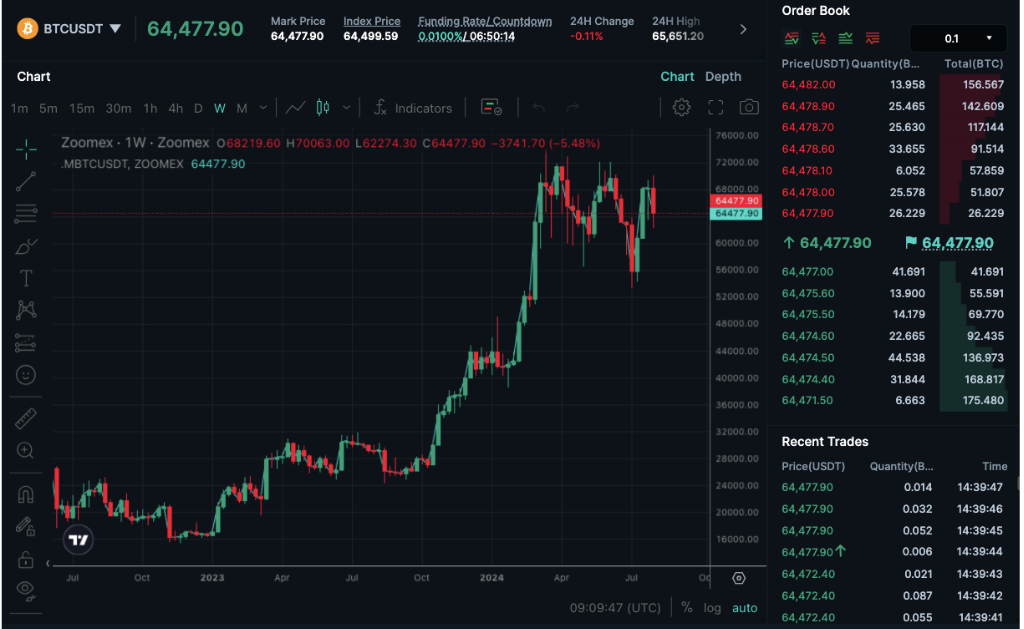This screenshot has width=1024, height=629.
Task: Open the Indicators menu
Action: tap(413, 108)
